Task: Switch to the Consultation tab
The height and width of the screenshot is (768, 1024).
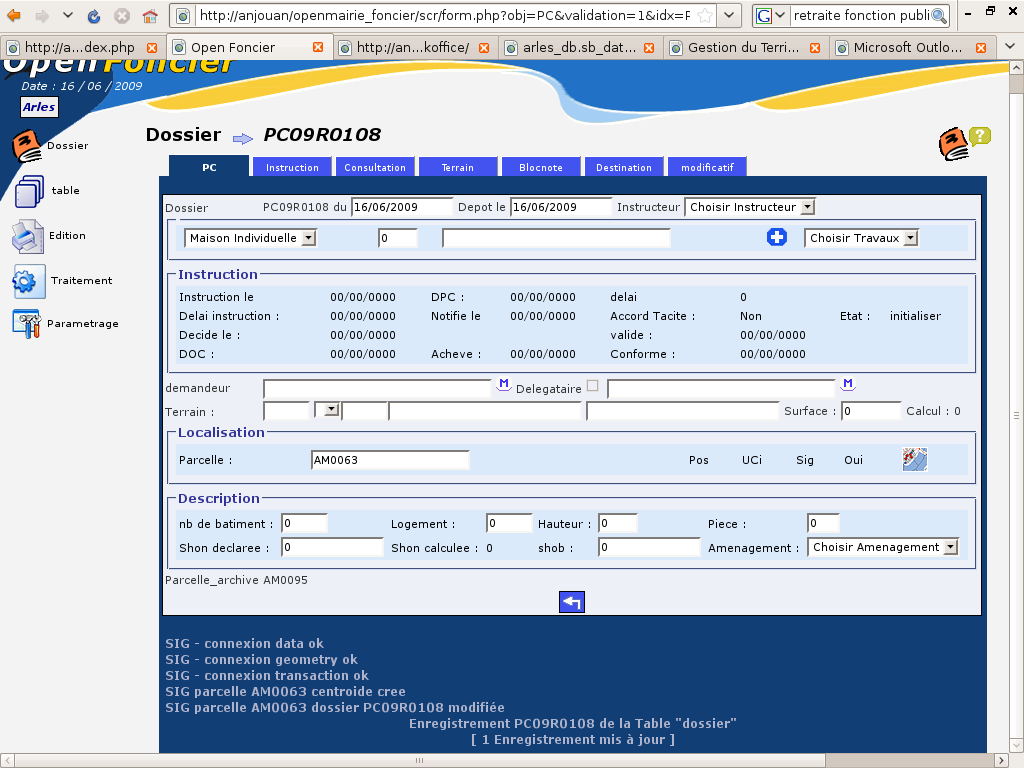Action: pyautogui.click(x=375, y=167)
